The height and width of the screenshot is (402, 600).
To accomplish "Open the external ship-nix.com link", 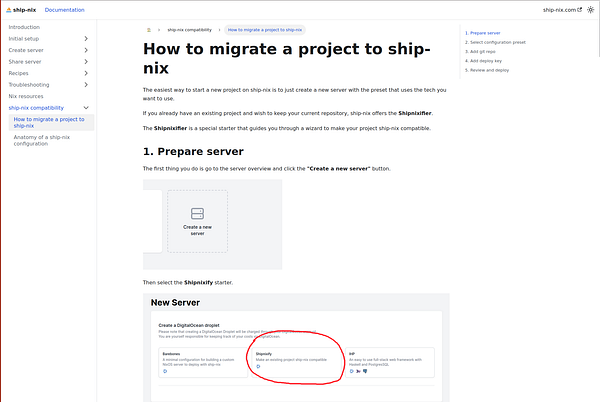I will [x=562, y=10].
